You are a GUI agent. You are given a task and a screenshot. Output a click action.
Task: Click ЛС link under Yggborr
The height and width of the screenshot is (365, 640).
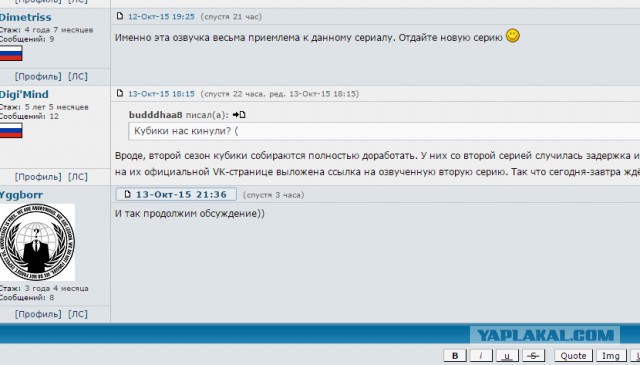pos(78,314)
